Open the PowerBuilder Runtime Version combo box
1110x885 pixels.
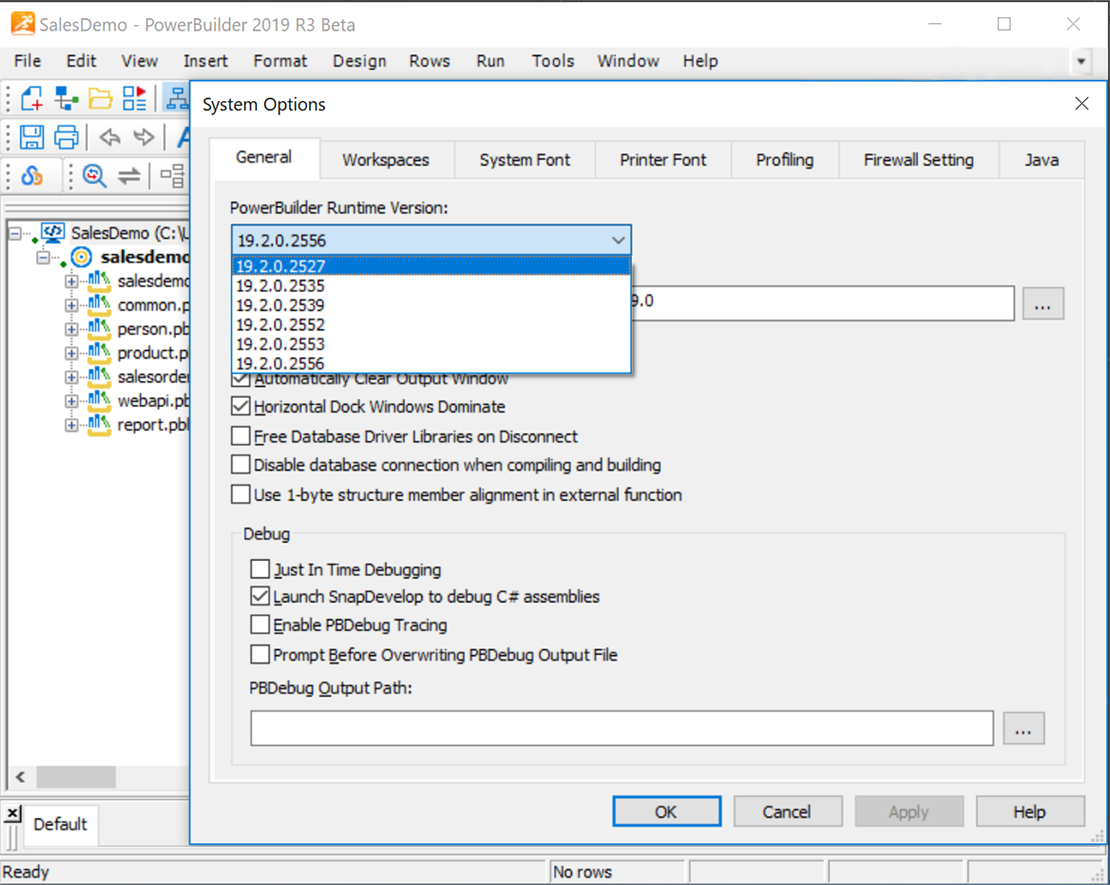click(x=431, y=240)
